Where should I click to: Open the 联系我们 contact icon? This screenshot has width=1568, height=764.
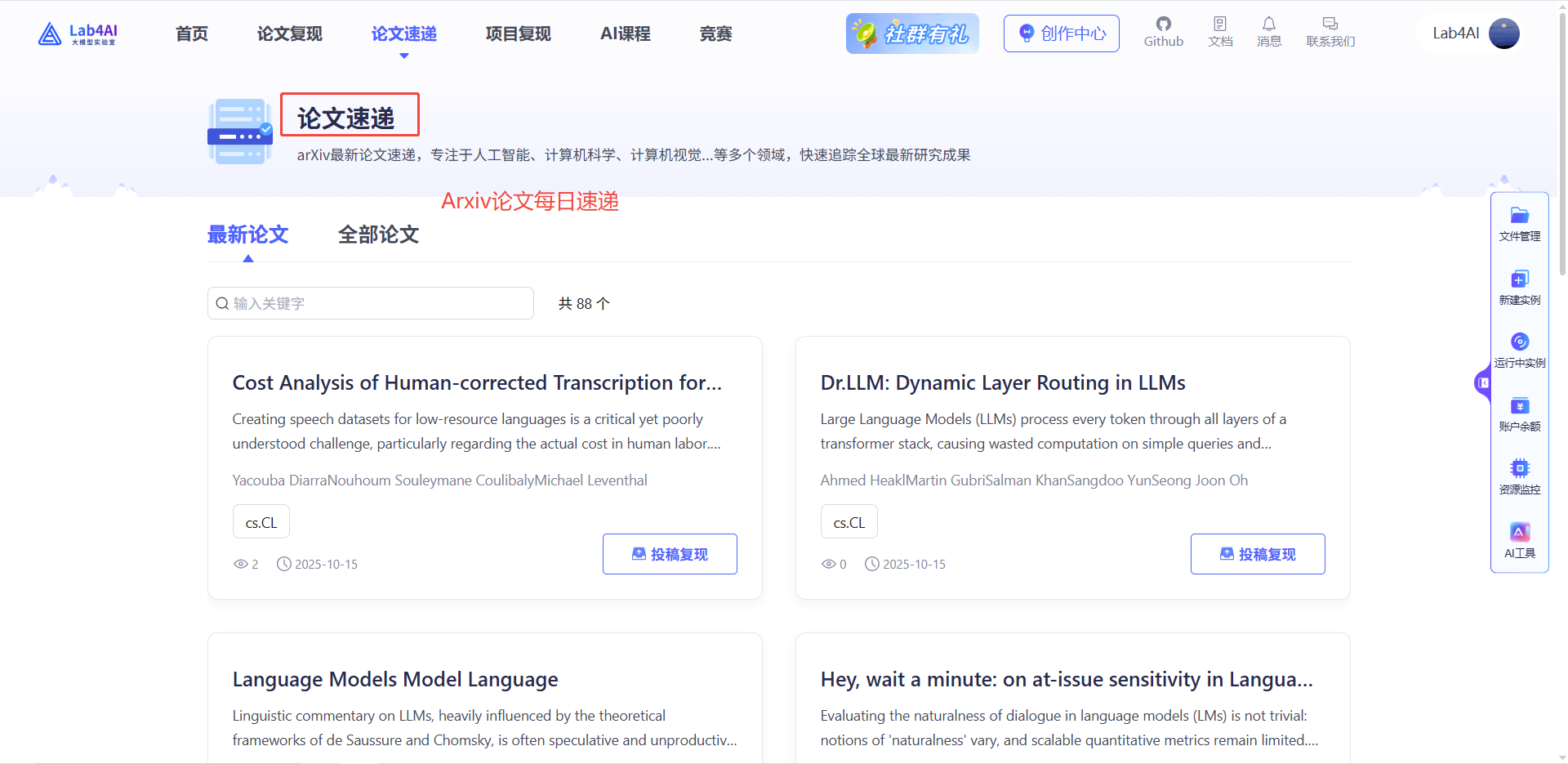tap(1330, 33)
